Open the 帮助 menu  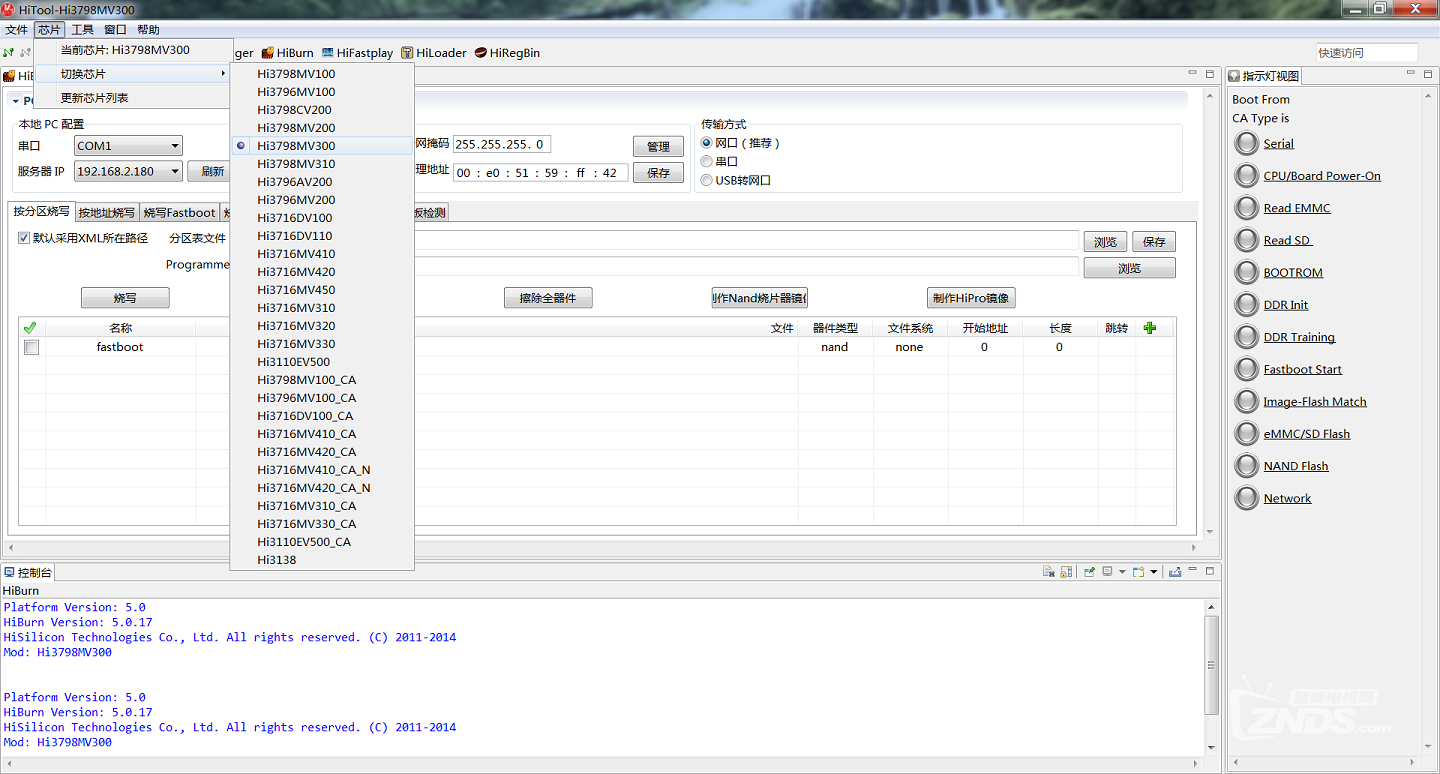coord(148,30)
